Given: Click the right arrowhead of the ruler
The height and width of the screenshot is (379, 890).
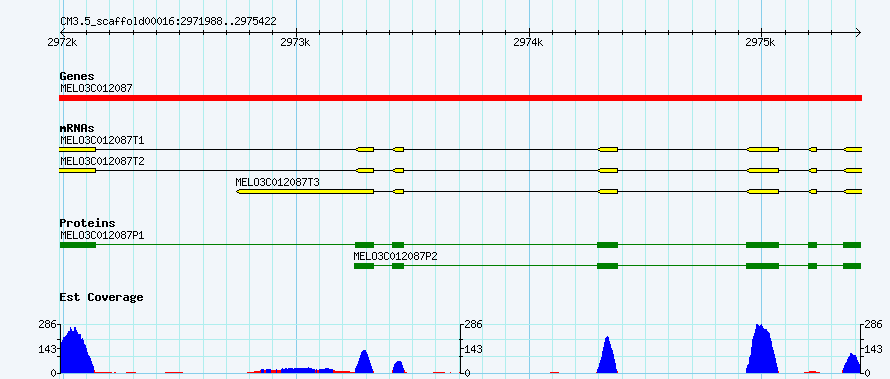Looking at the screenshot, I should pyautogui.click(x=858, y=32).
